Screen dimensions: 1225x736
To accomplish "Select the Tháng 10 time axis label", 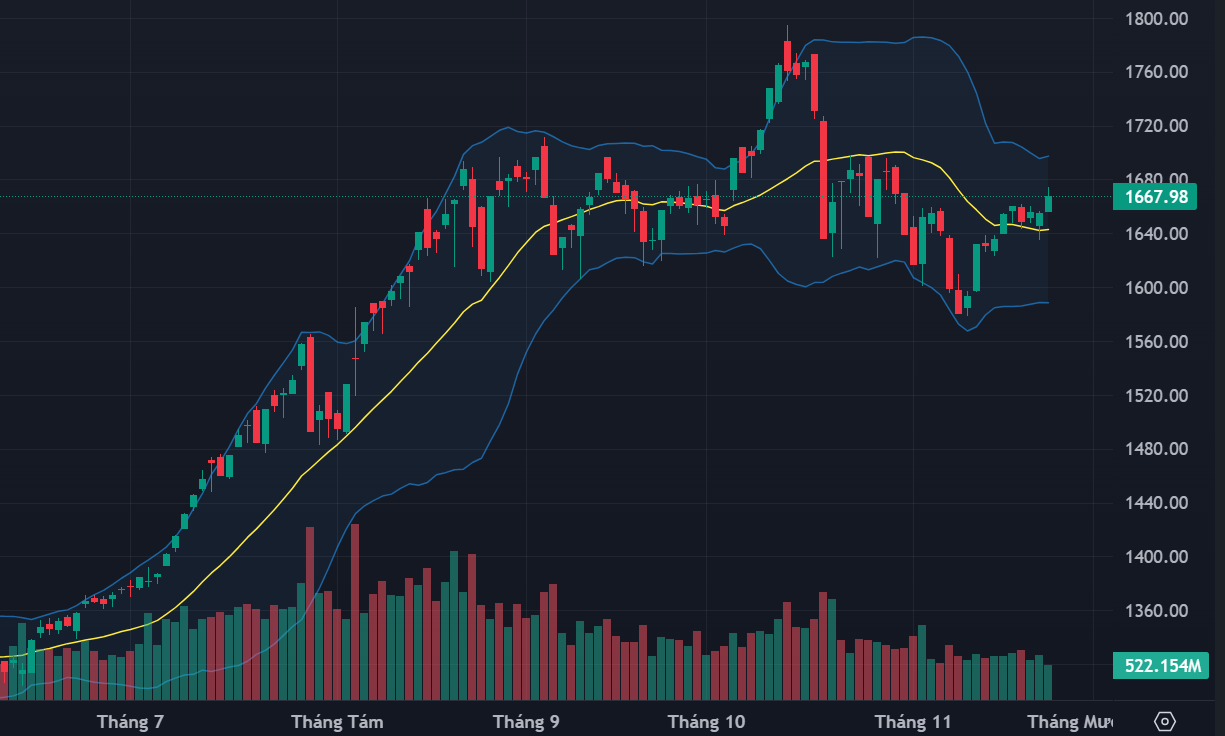I will pyautogui.click(x=707, y=721).
